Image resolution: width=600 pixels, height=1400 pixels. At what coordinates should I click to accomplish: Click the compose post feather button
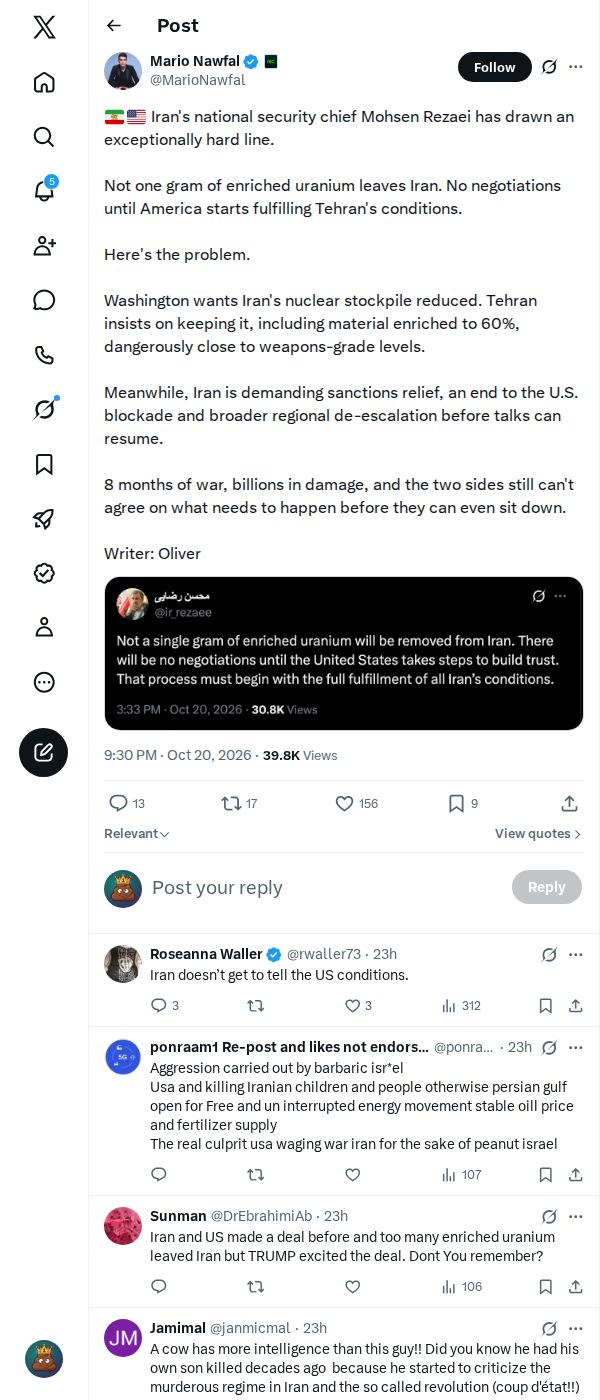(44, 753)
